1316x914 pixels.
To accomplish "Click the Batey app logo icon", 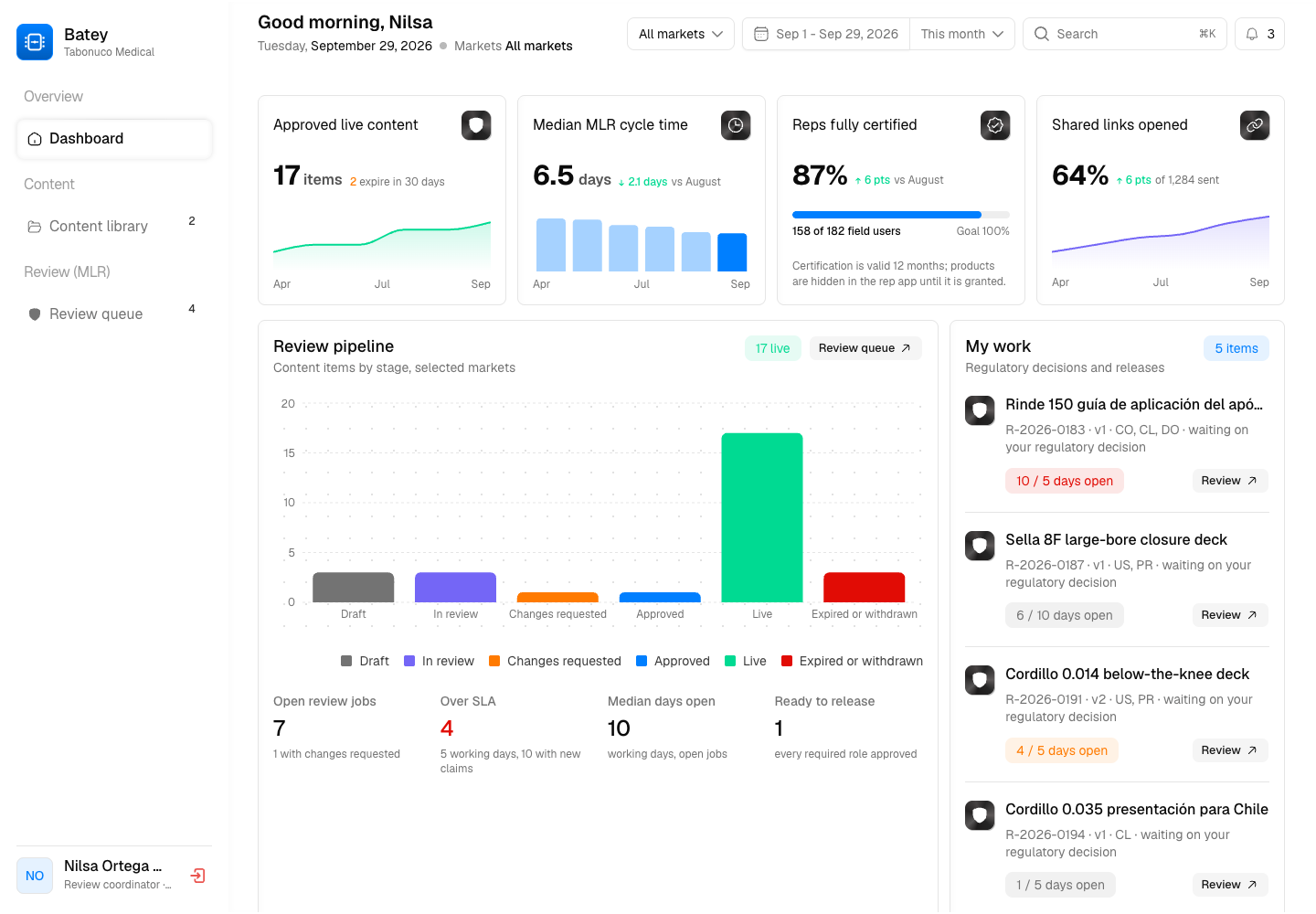I will pos(35,42).
